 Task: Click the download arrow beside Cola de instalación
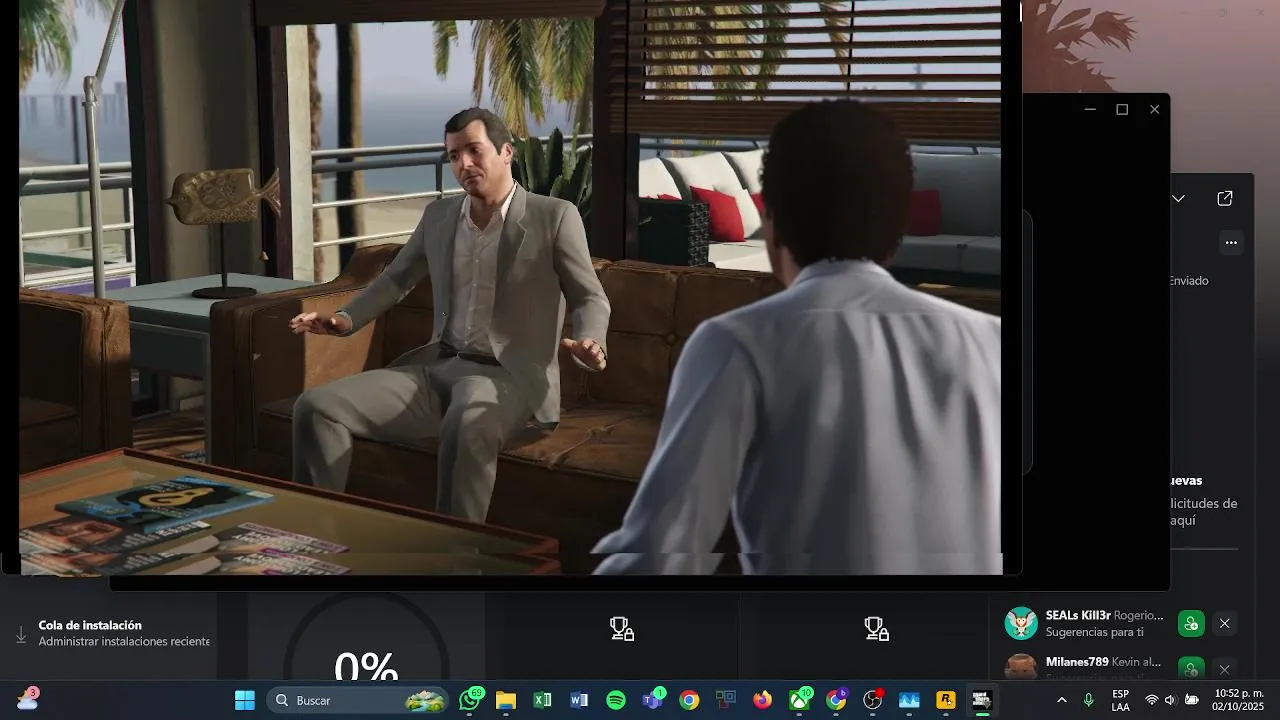pyautogui.click(x=21, y=634)
